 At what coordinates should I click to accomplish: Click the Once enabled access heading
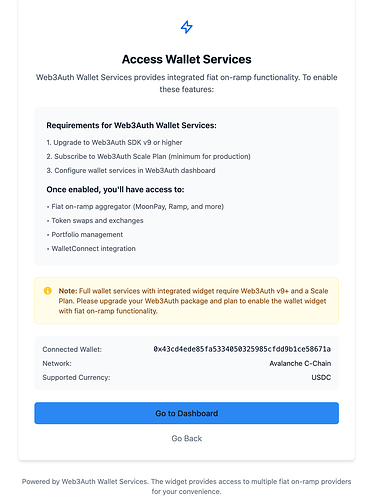click(115, 189)
